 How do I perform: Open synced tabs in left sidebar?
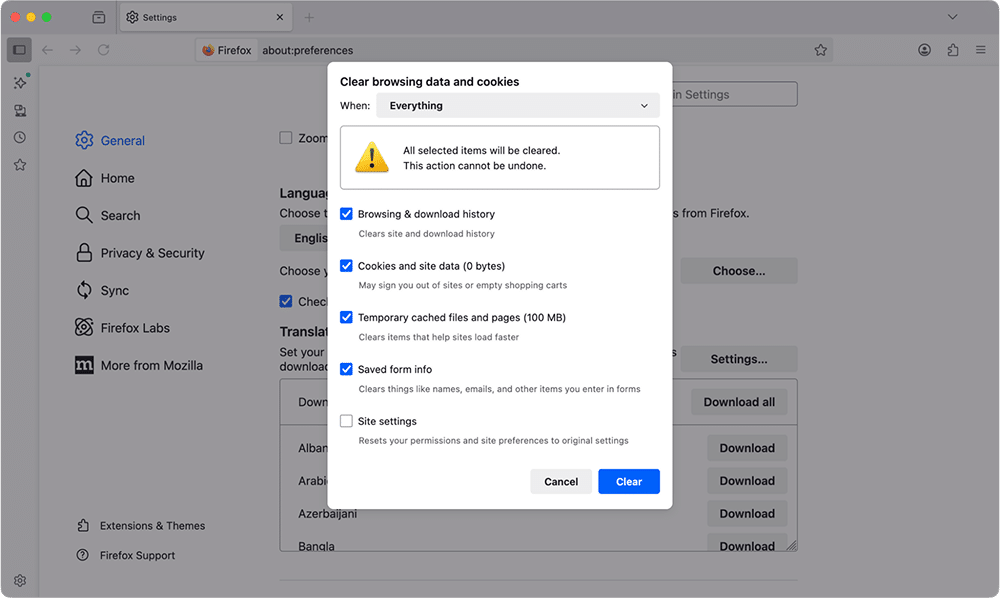coord(19,111)
